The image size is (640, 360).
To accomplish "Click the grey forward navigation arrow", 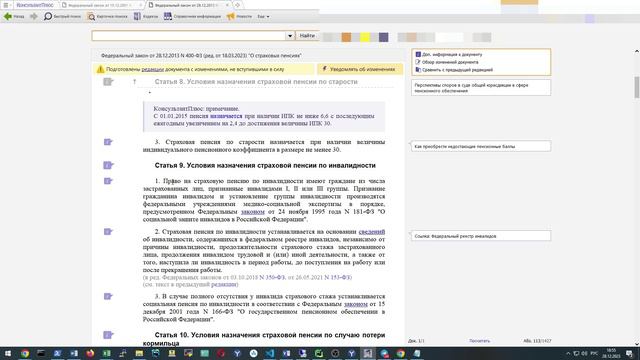I will (x=33, y=16).
